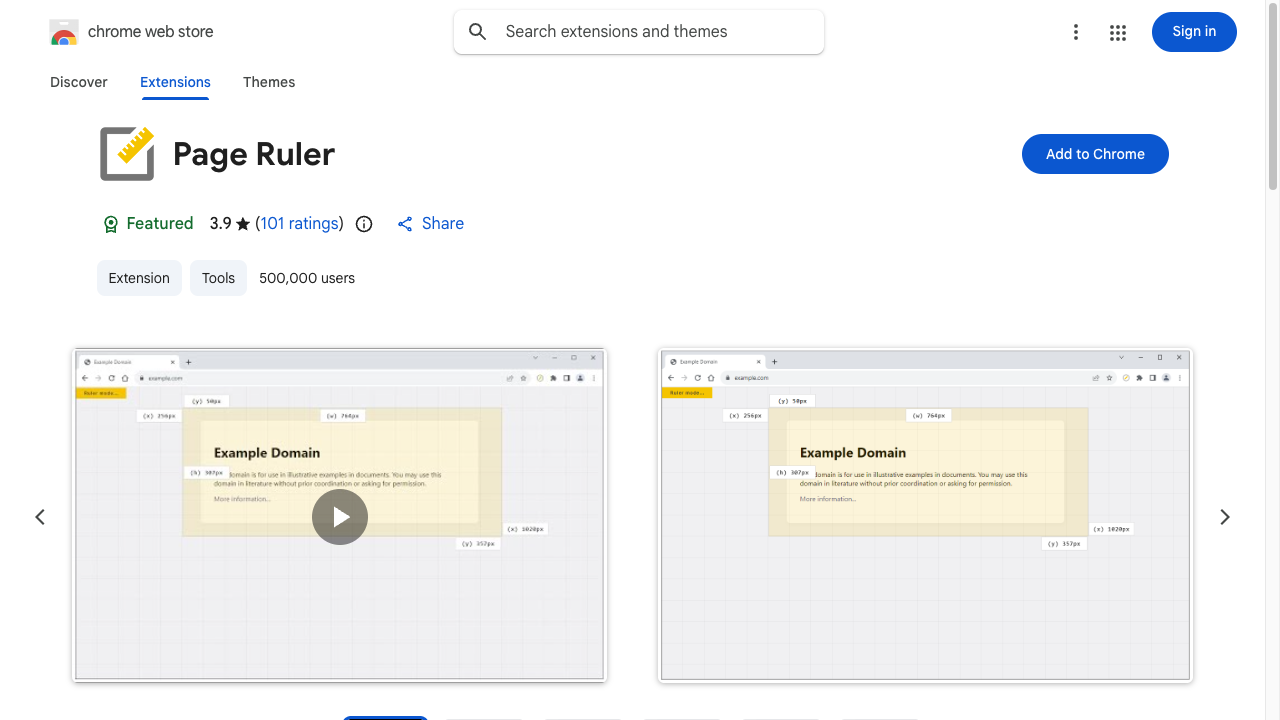
Task: Open the three-dot more options menu
Action: (1076, 32)
